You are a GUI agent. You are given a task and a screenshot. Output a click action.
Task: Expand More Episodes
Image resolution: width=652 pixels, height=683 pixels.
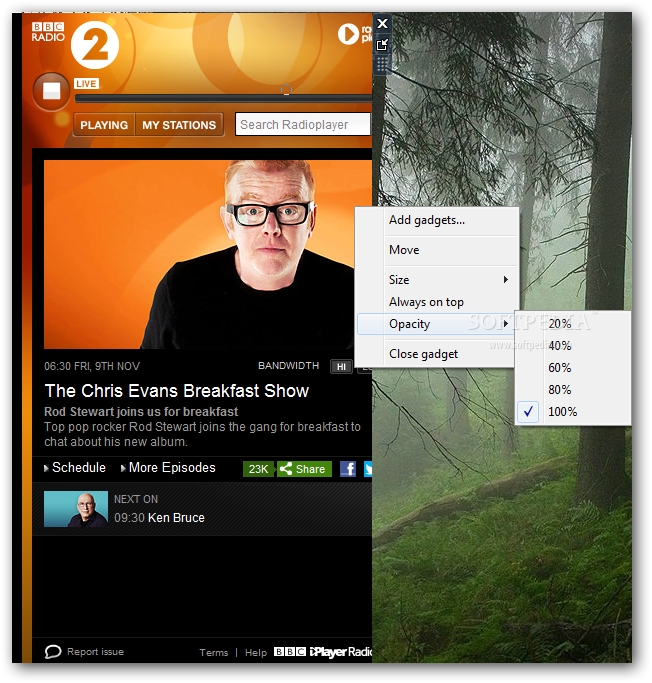click(168, 468)
